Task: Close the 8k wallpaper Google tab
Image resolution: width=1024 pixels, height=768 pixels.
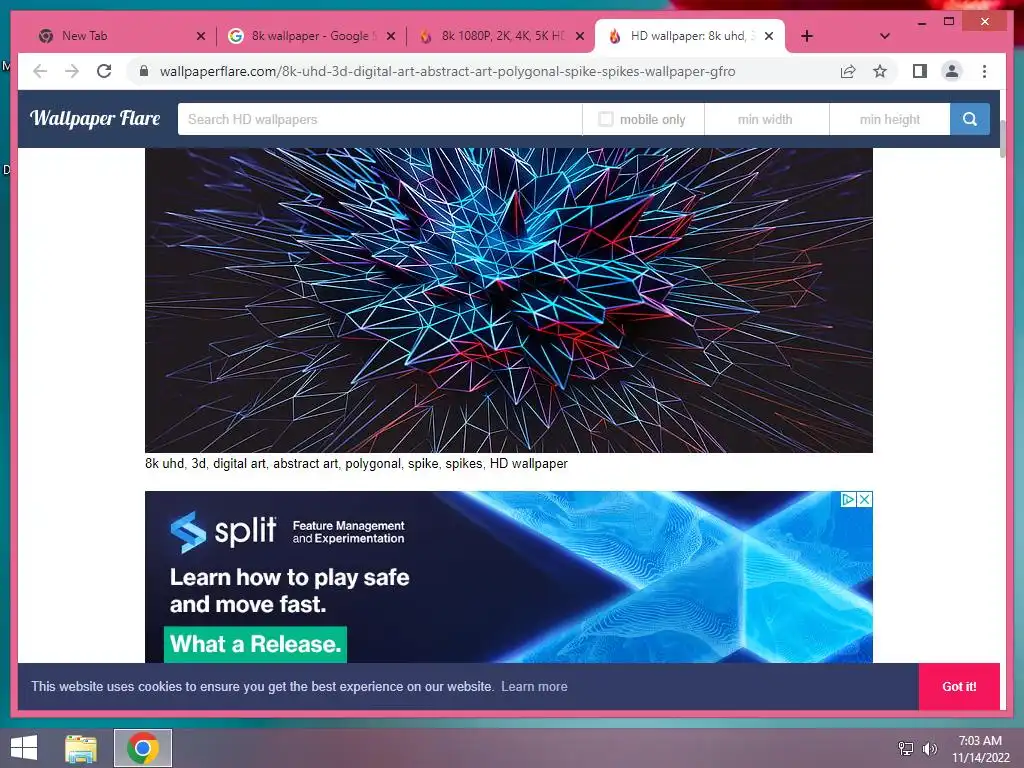Action: point(391,37)
